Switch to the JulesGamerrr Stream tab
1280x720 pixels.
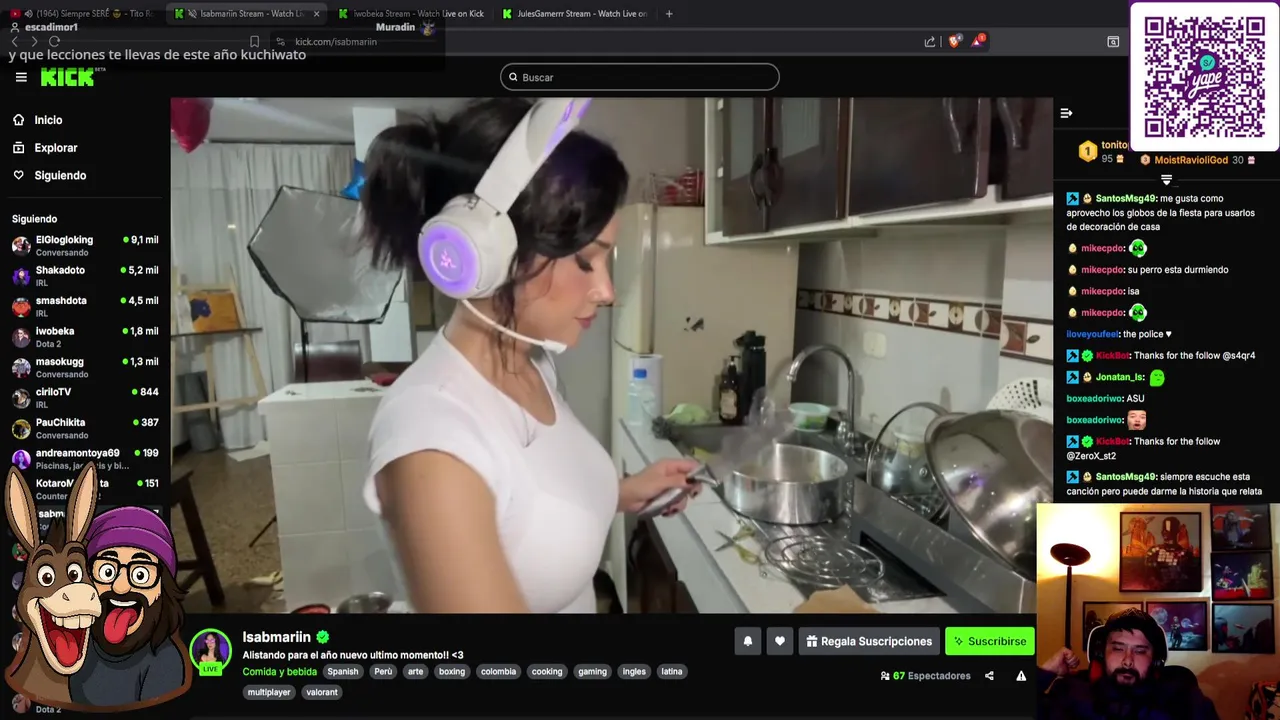[575, 14]
